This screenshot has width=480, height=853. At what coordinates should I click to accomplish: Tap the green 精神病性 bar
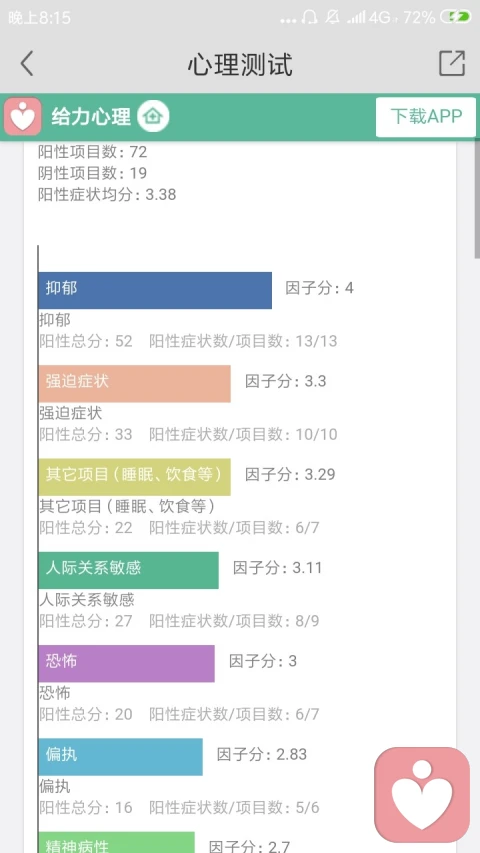(116, 842)
